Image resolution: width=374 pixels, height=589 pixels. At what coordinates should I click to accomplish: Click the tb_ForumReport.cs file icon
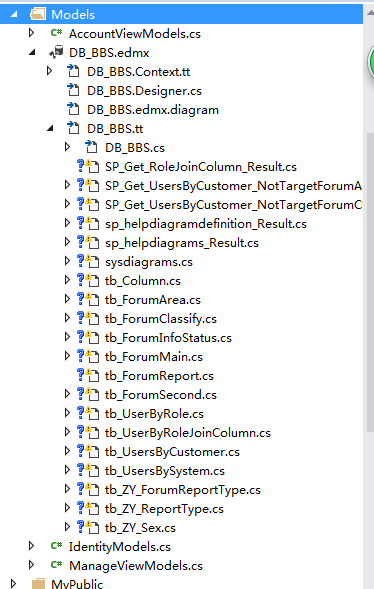(88, 375)
